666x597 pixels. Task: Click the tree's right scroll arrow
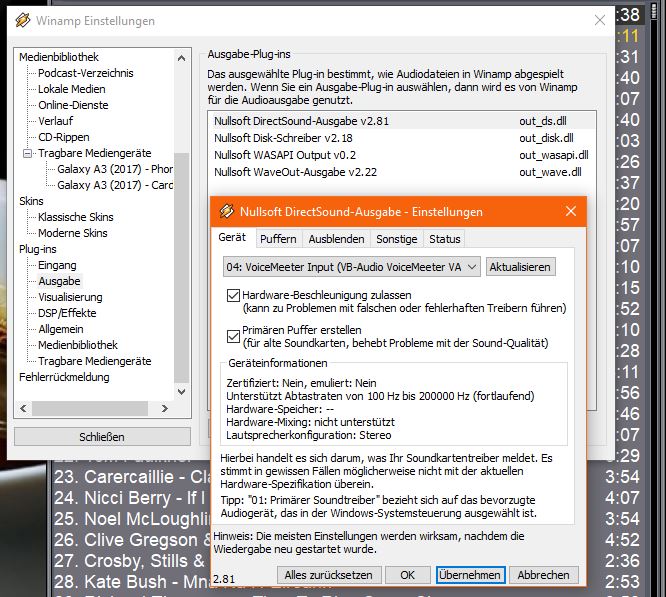click(165, 408)
